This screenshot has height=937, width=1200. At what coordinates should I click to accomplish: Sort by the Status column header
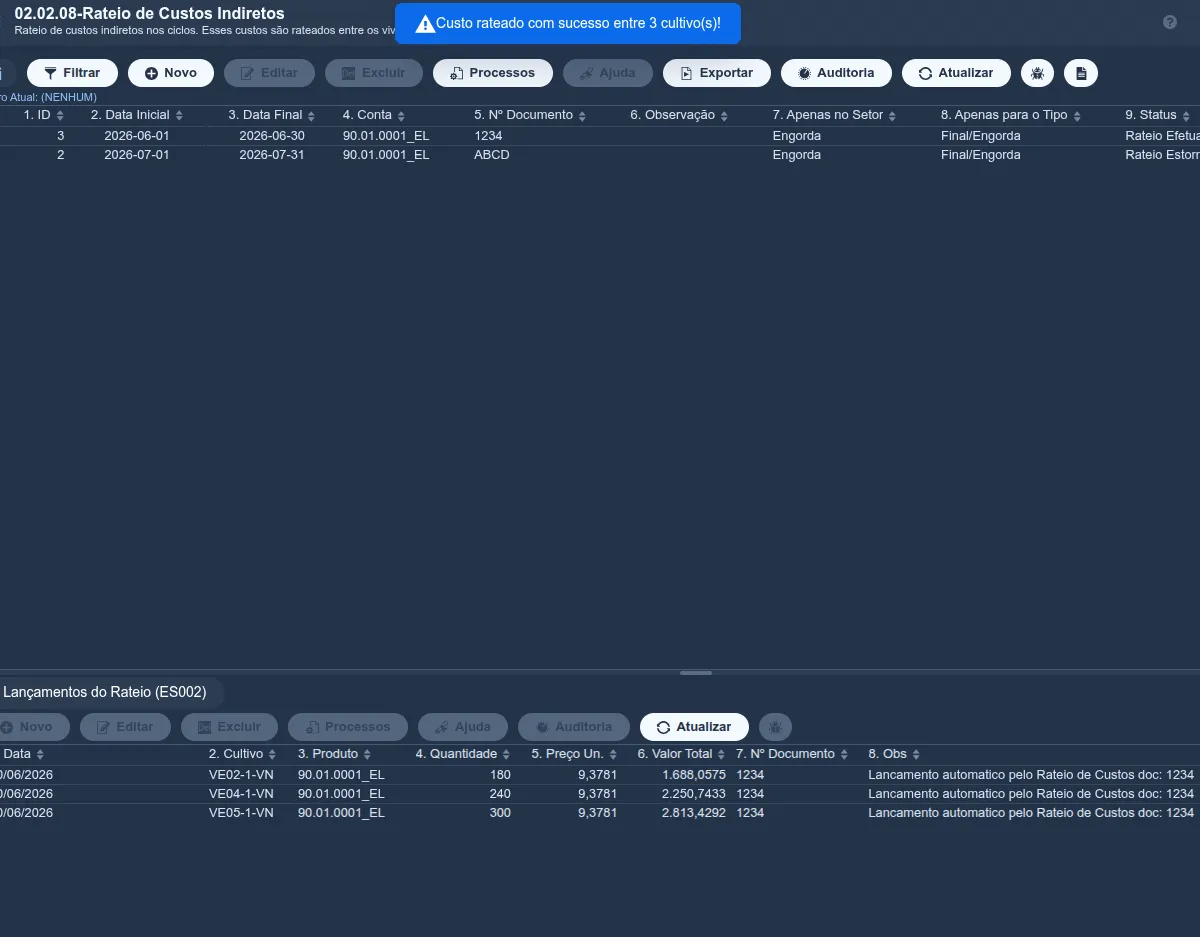coord(1158,115)
